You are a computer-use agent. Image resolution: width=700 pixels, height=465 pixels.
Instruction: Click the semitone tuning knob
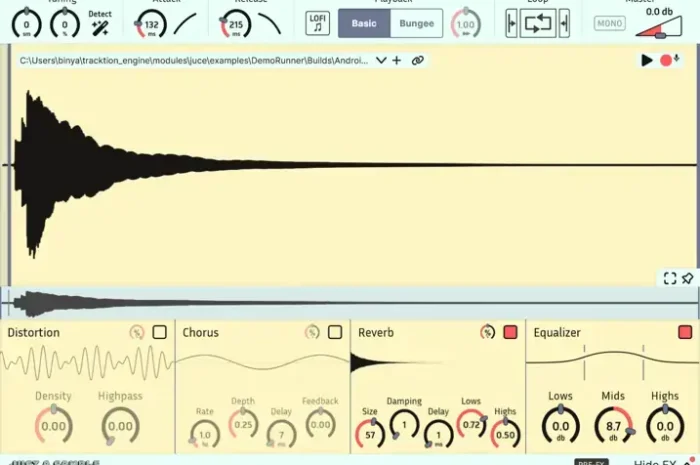pos(26,25)
